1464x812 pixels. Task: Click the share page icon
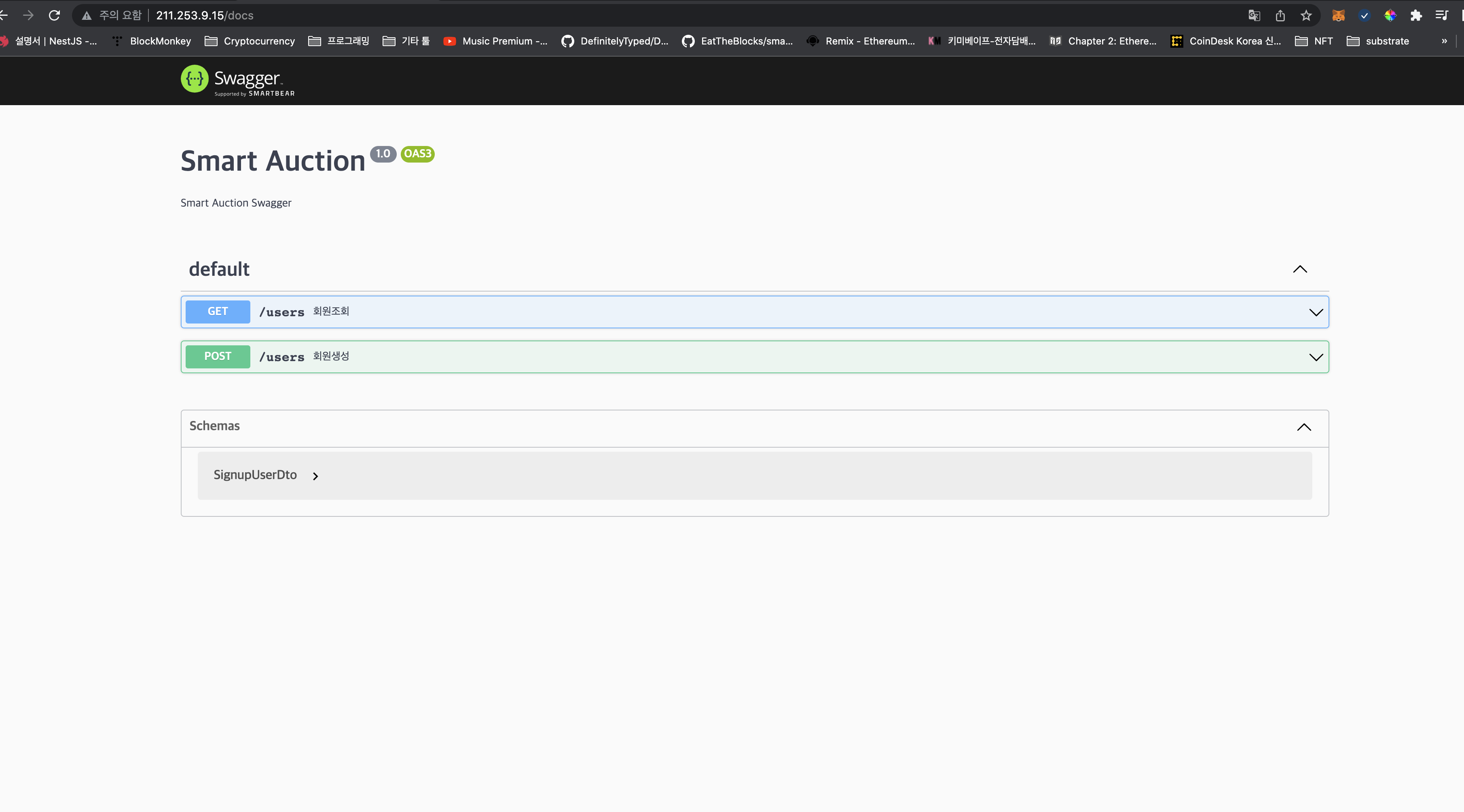[x=1280, y=15]
